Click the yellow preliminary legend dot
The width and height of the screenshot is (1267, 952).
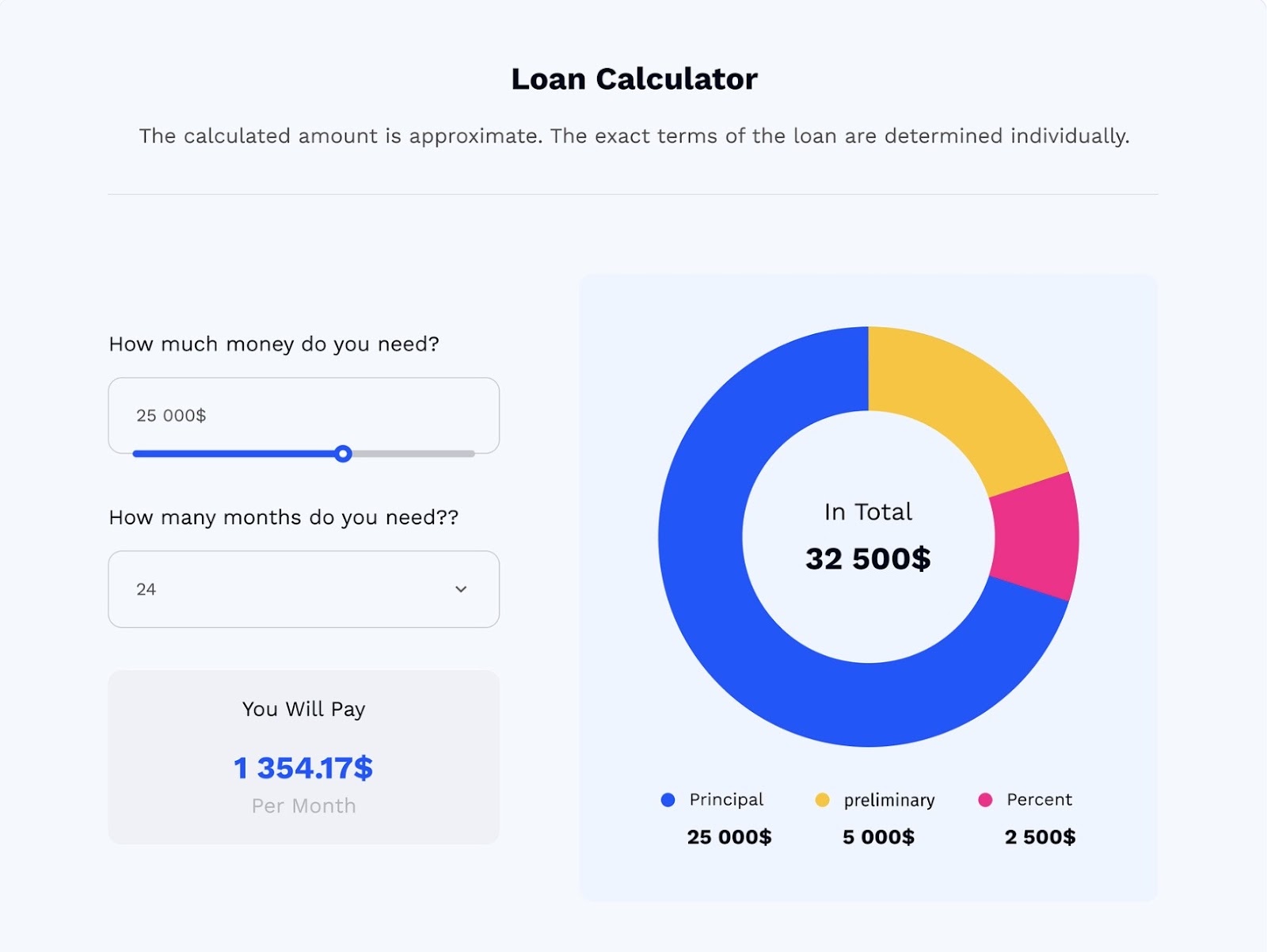(822, 800)
